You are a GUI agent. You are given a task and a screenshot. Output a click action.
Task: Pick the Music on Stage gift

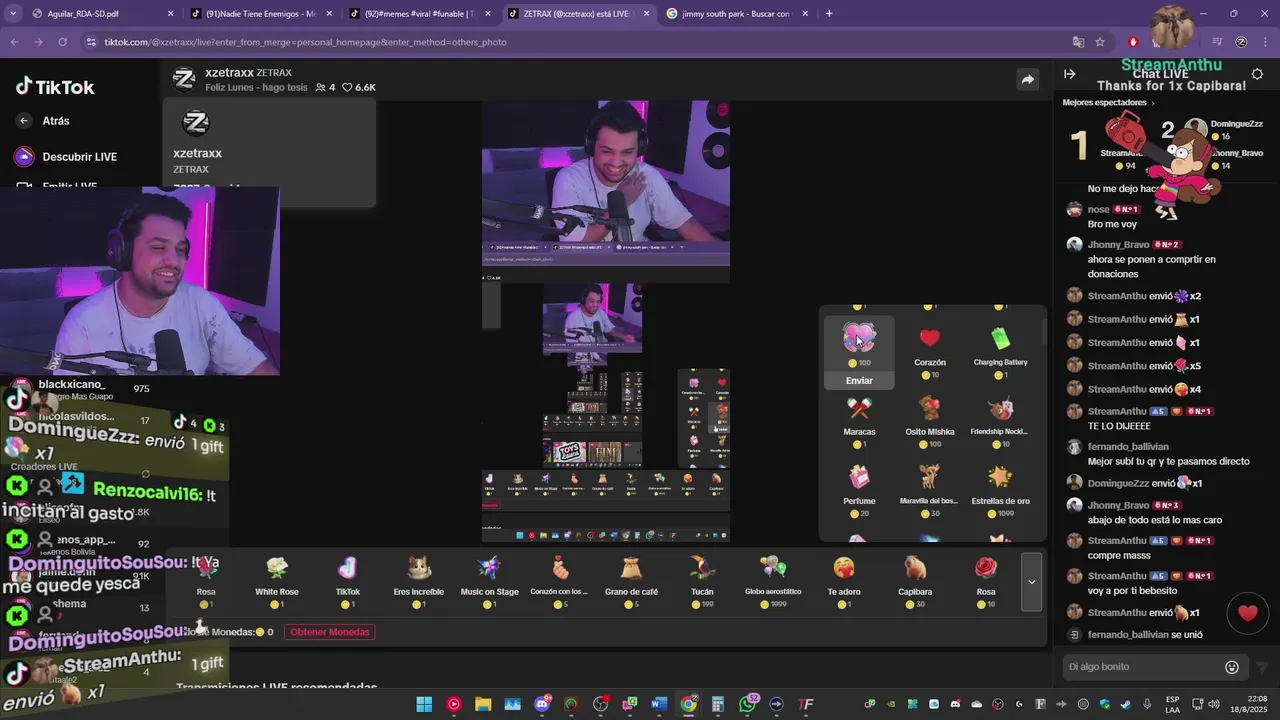point(489,581)
